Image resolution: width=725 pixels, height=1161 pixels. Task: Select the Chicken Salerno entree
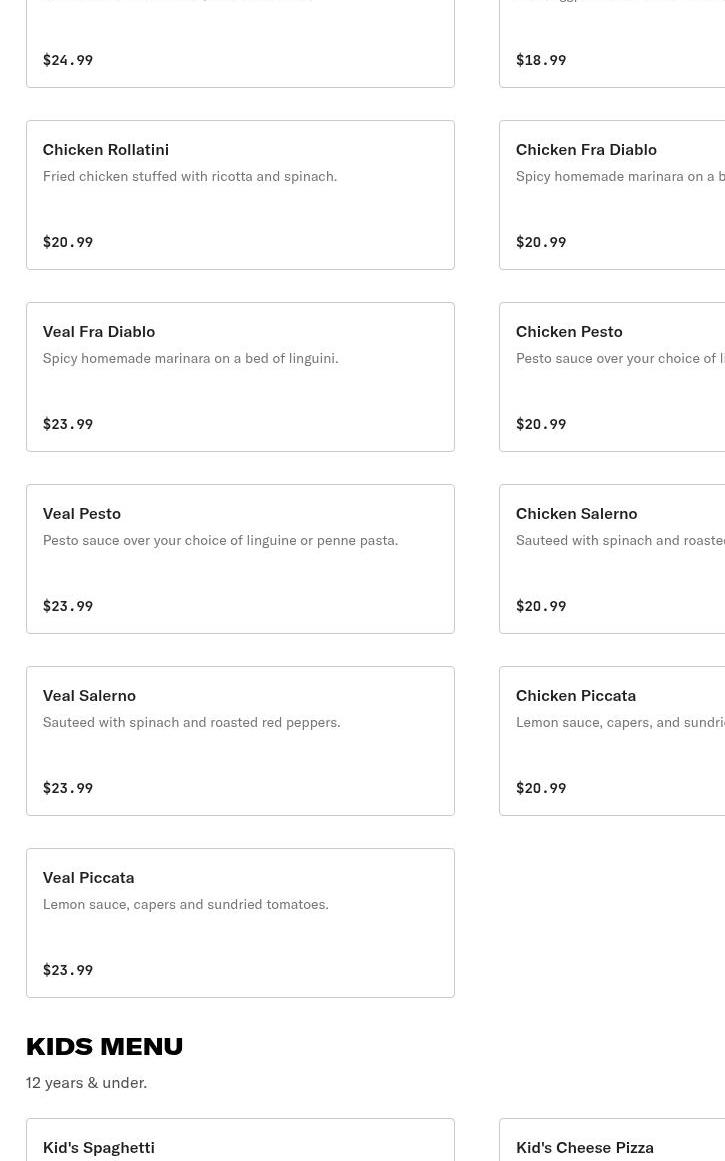pos(612,559)
